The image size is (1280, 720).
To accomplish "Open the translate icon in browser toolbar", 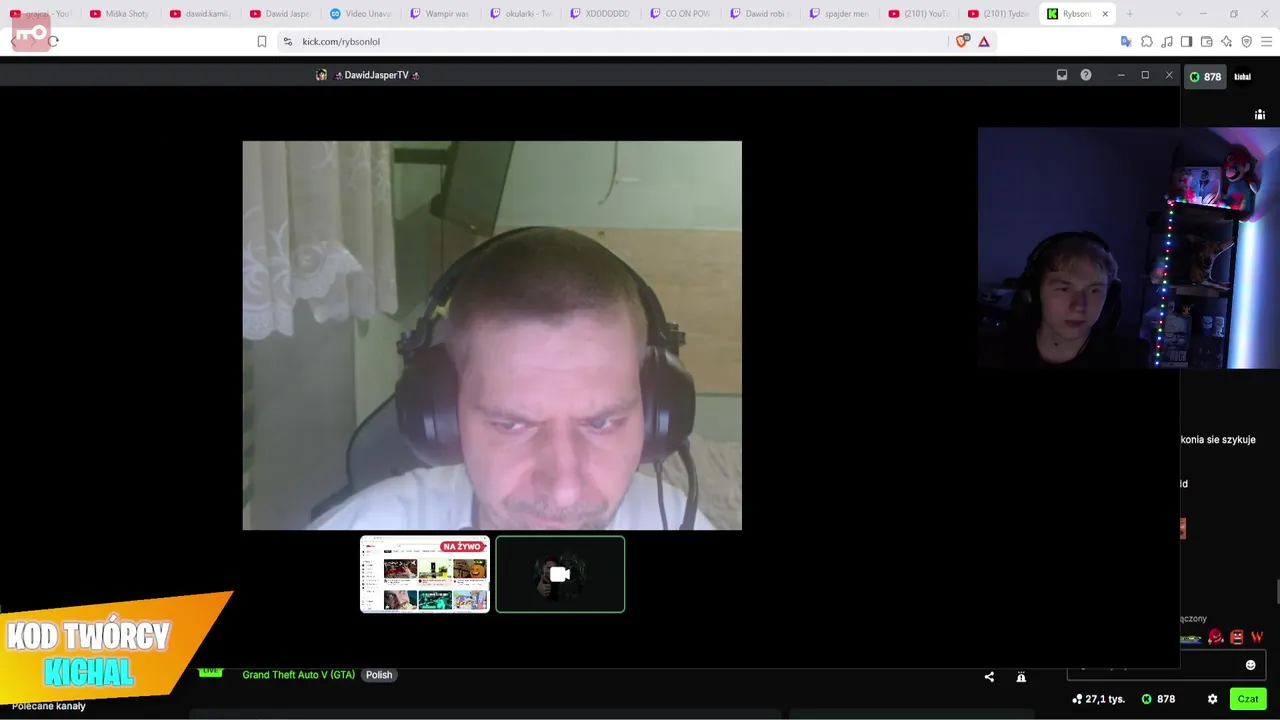I will [1126, 41].
